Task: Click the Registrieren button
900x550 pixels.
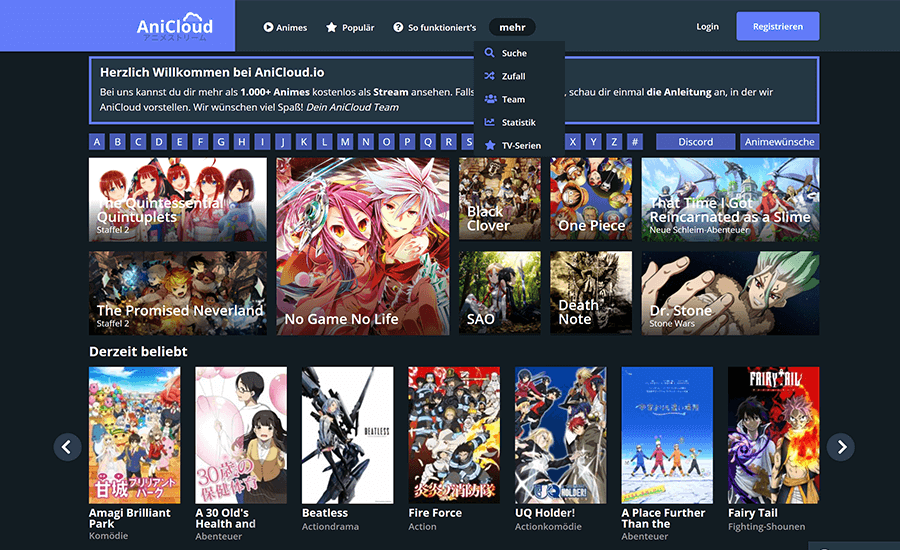Action: (778, 26)
